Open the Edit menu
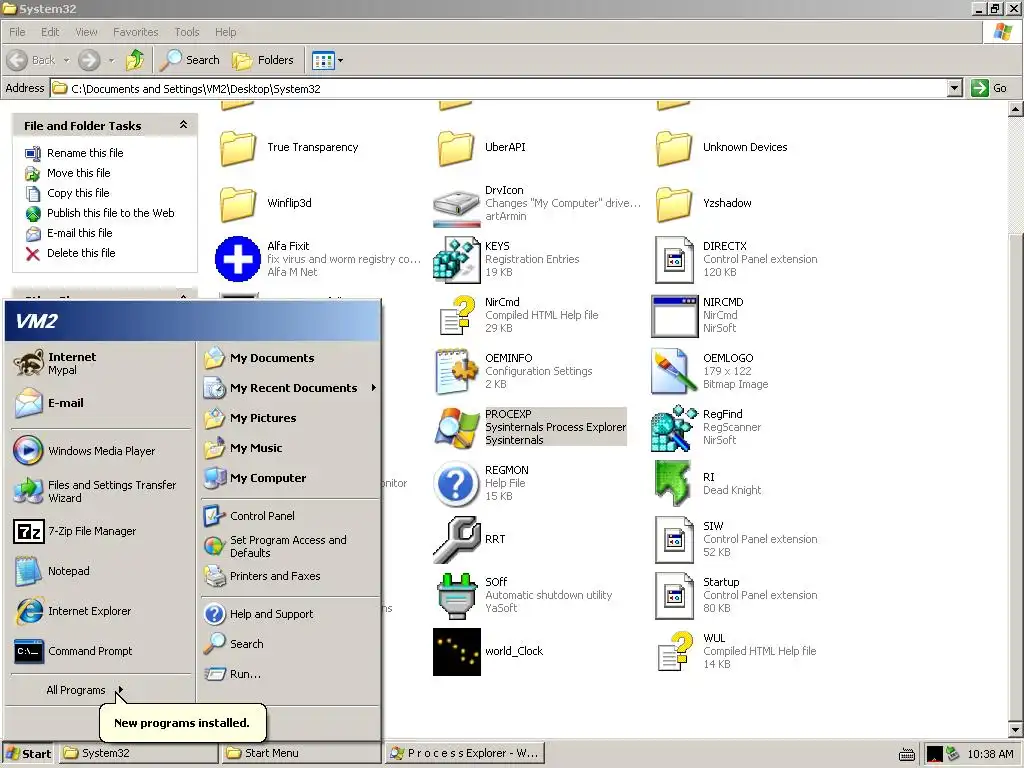 [50, 32]
